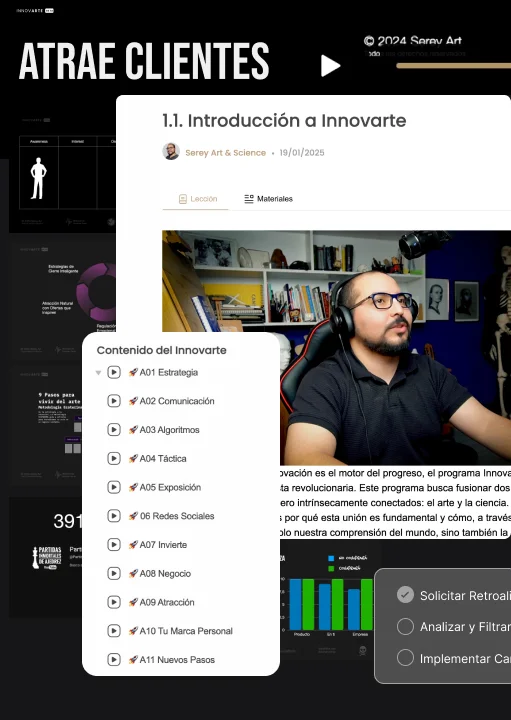The image size is (511, 720).
Task: Click the Materiales list icon
Action: coord(249,199)
